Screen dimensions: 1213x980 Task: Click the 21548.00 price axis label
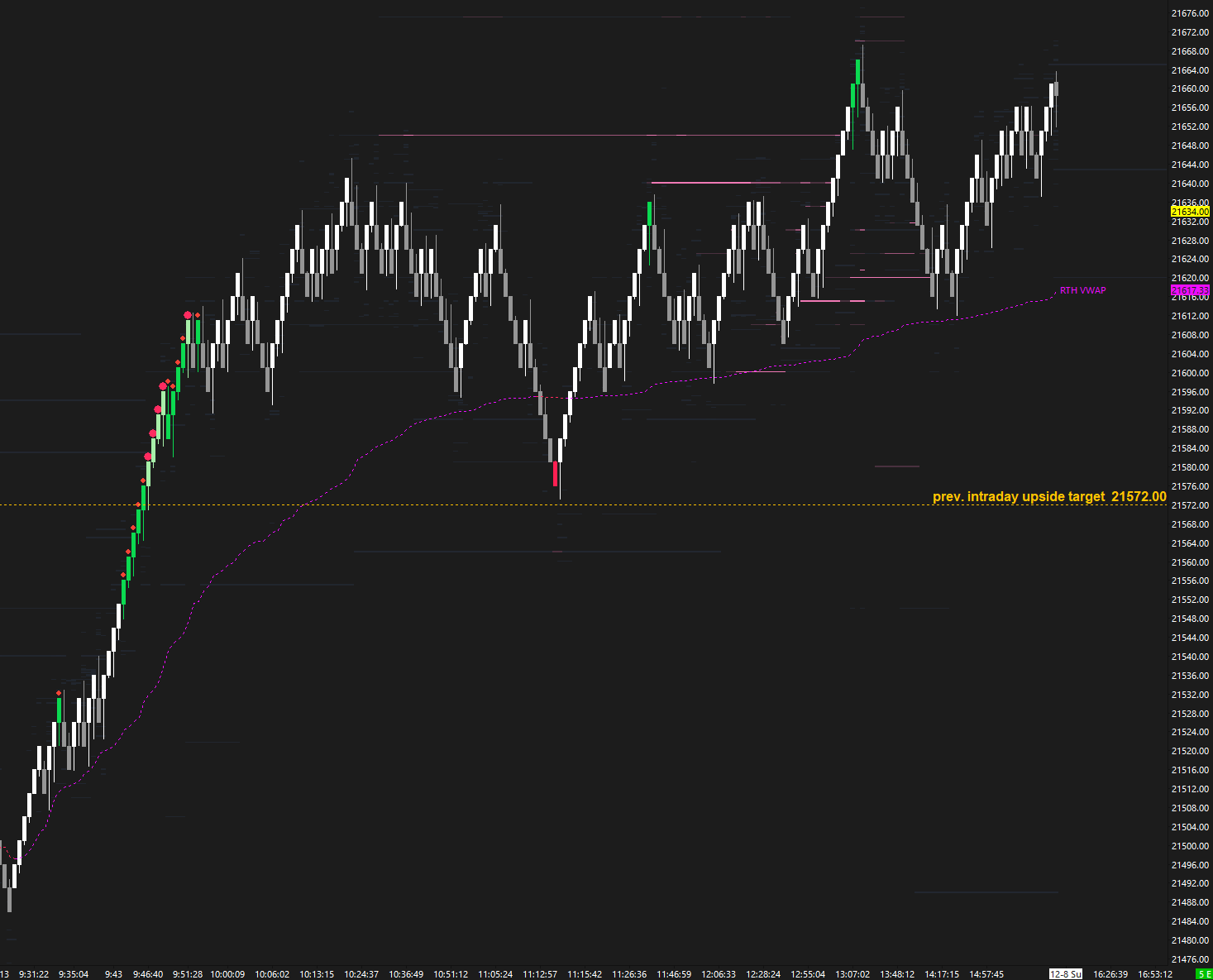click(x=1190, y=619)
